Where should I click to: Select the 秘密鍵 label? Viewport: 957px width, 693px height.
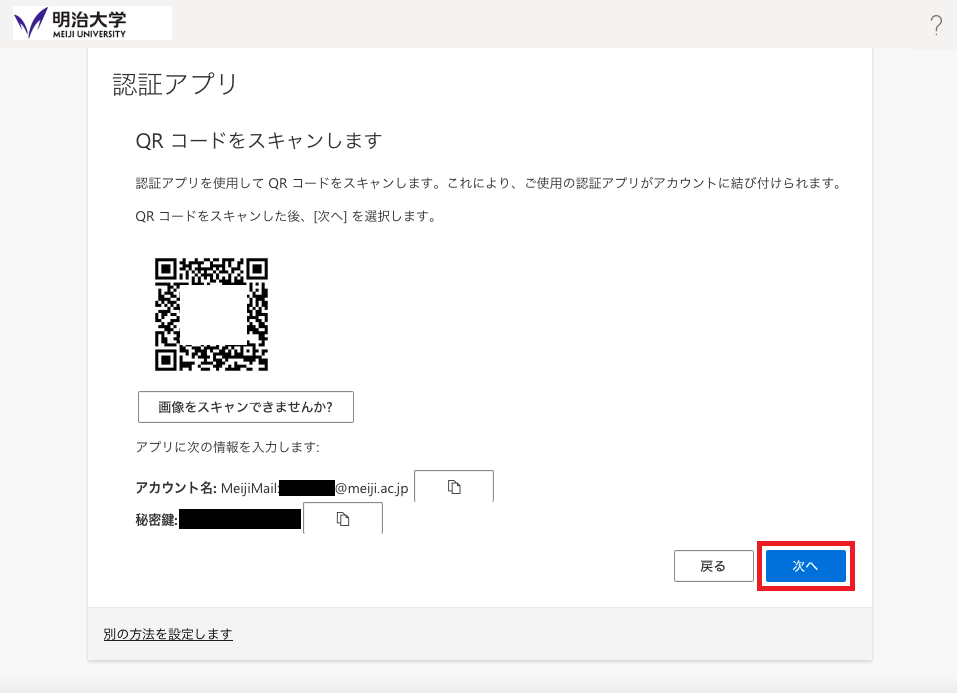[156, 520]
